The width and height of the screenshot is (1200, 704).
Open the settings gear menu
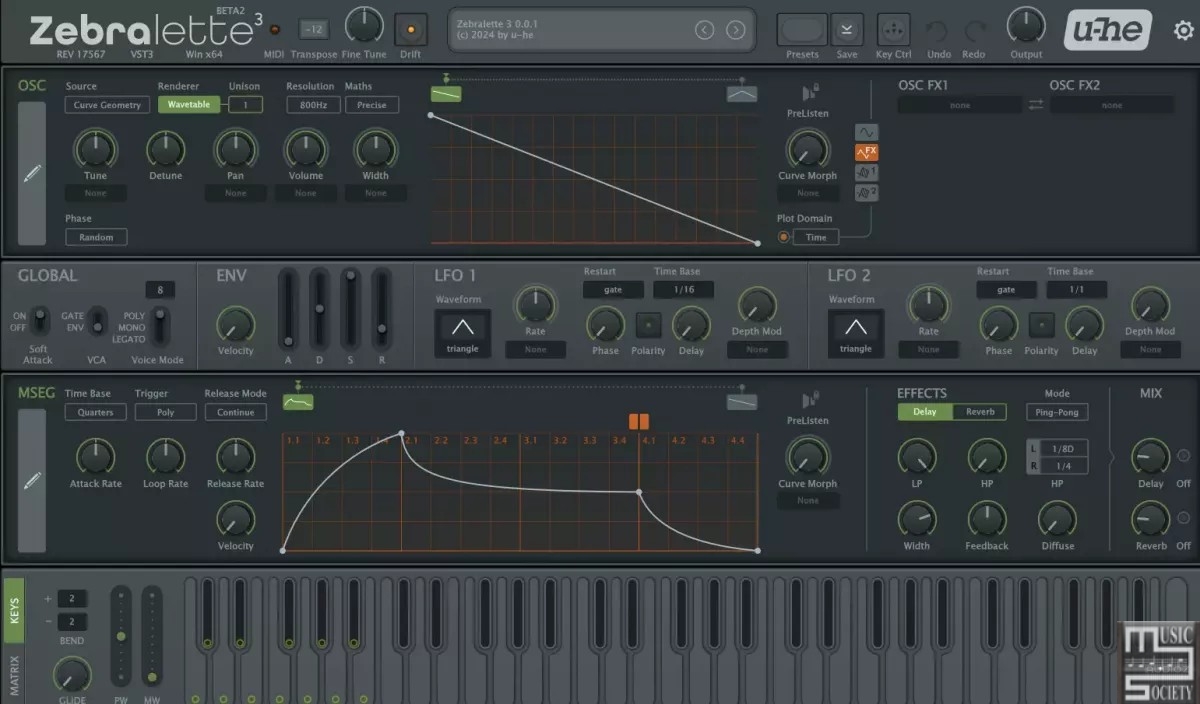pos(1184,30)
